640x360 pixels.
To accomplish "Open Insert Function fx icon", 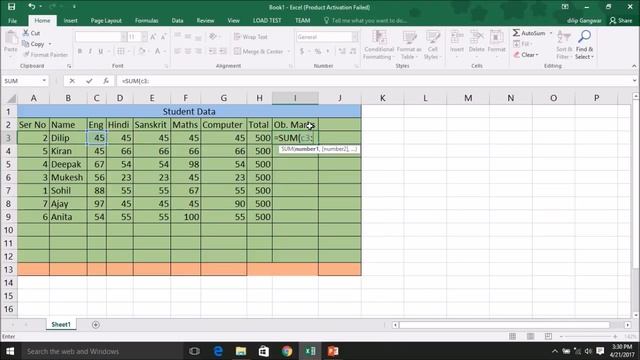I will (x=106, y=81).
